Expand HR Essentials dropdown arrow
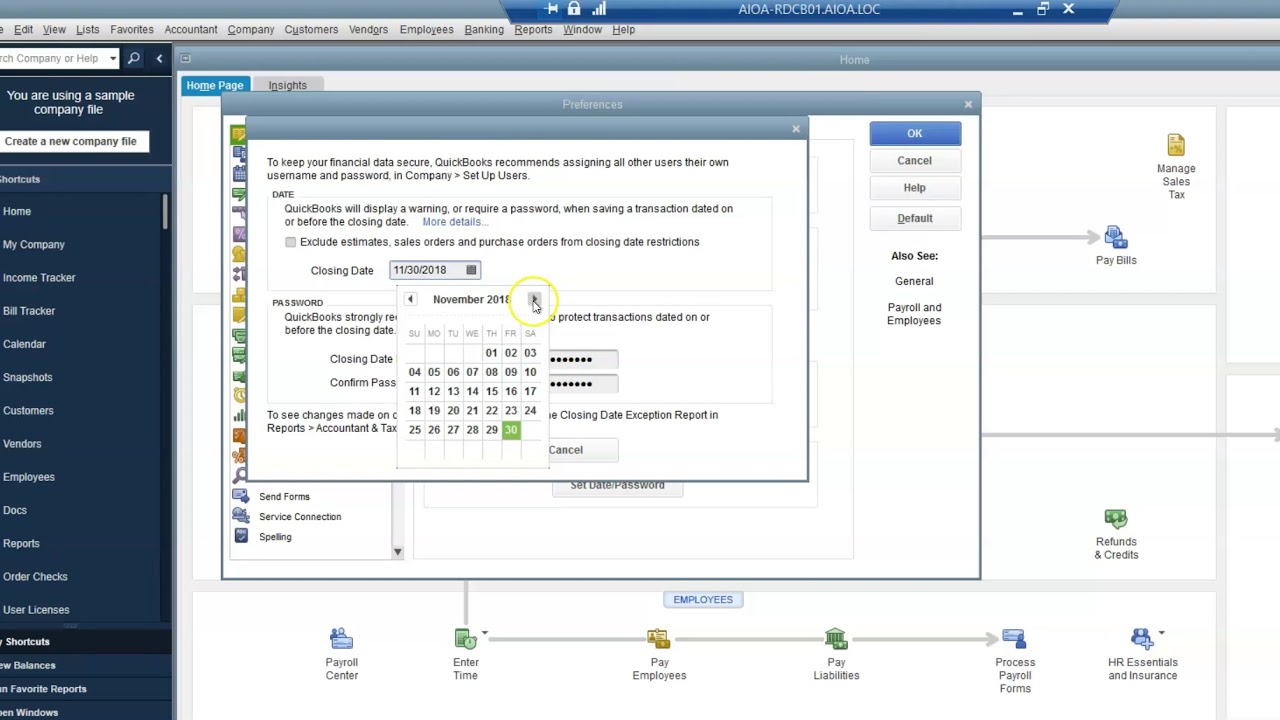Image resolution: width=1280 pixels, height=720 pixels. [1161, 633]
